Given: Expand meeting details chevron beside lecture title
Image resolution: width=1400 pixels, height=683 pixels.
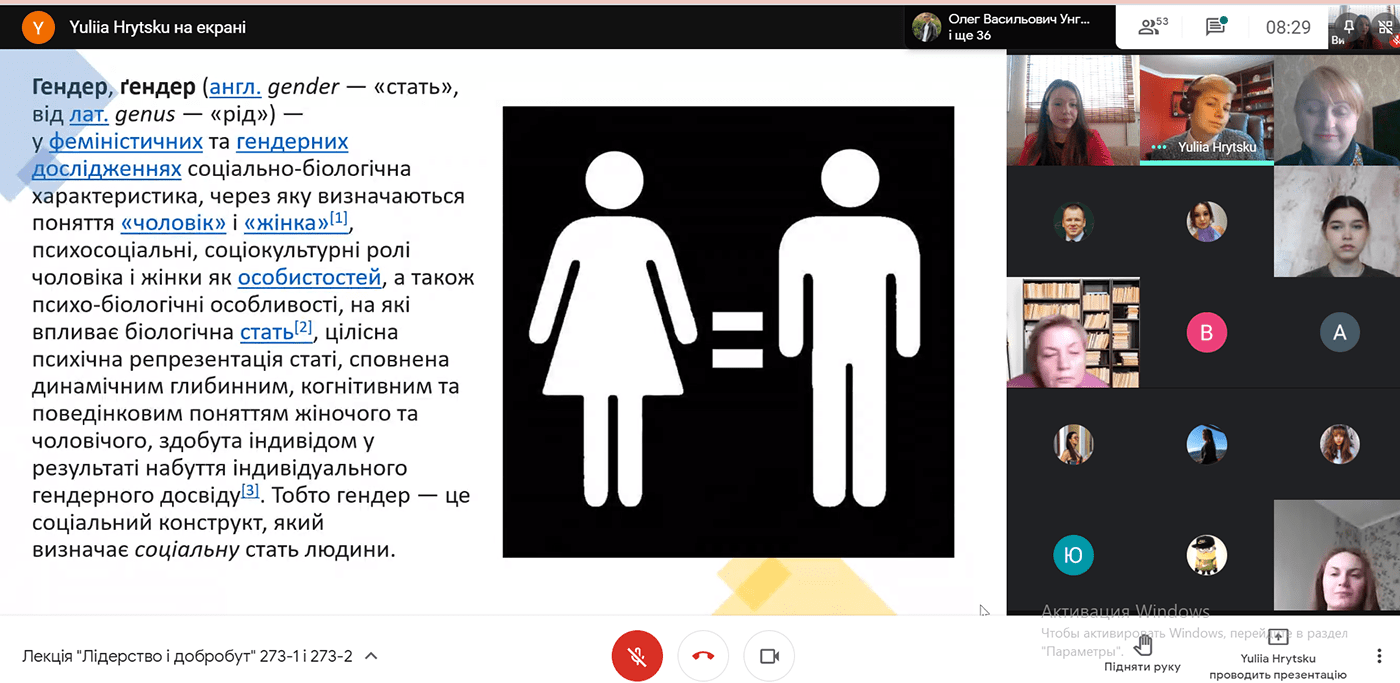Looking at the screenshot, I should coord(371,657).
